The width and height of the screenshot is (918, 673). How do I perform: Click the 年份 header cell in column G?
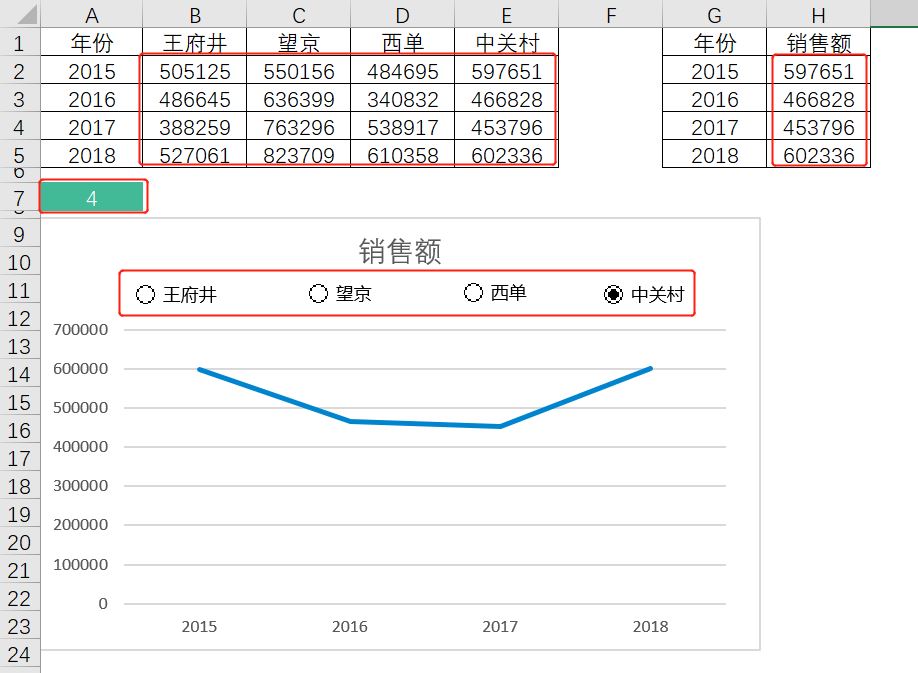click(x=713, y=43)
